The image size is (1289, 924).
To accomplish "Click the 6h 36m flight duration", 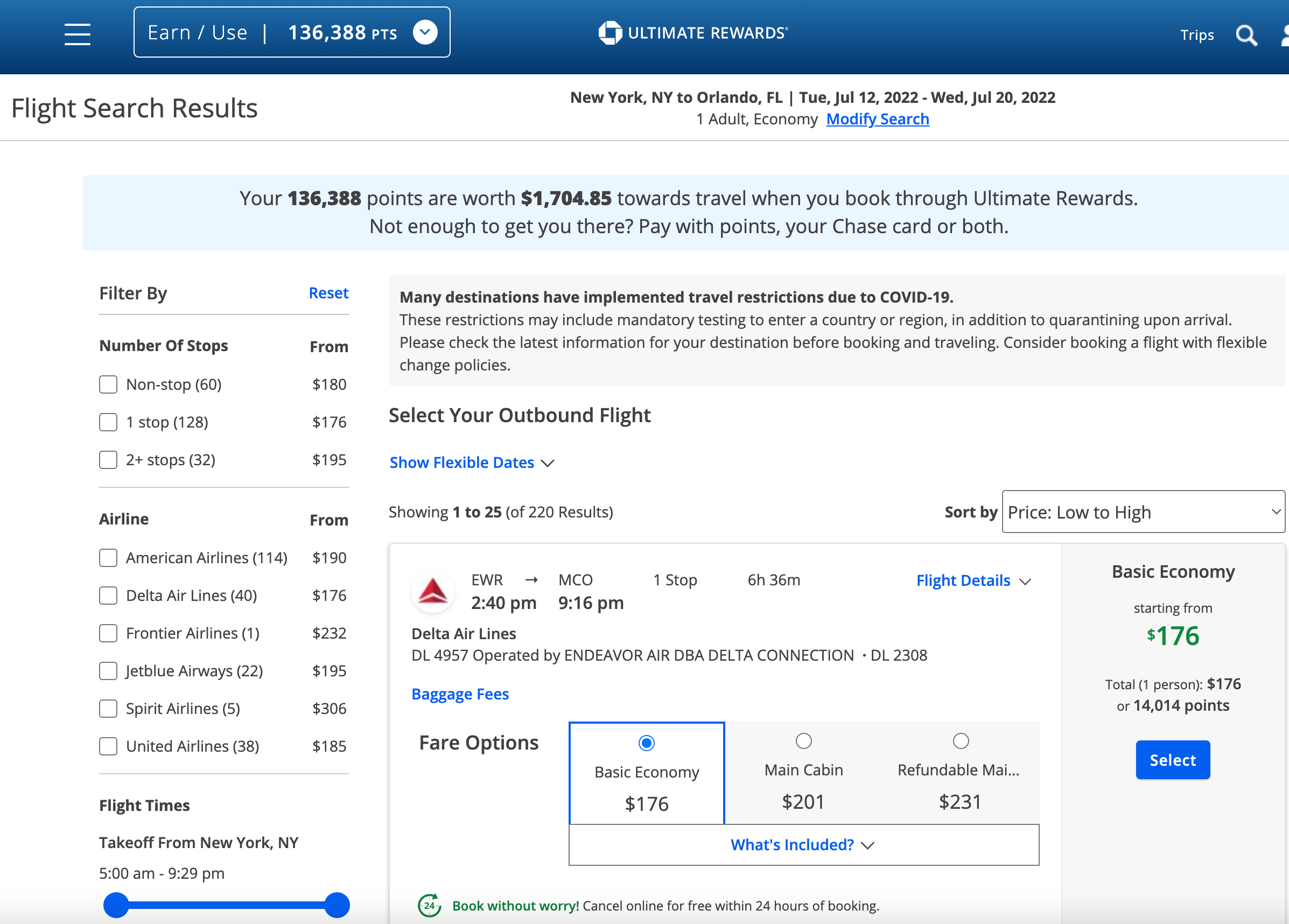I will coord(774,580).
